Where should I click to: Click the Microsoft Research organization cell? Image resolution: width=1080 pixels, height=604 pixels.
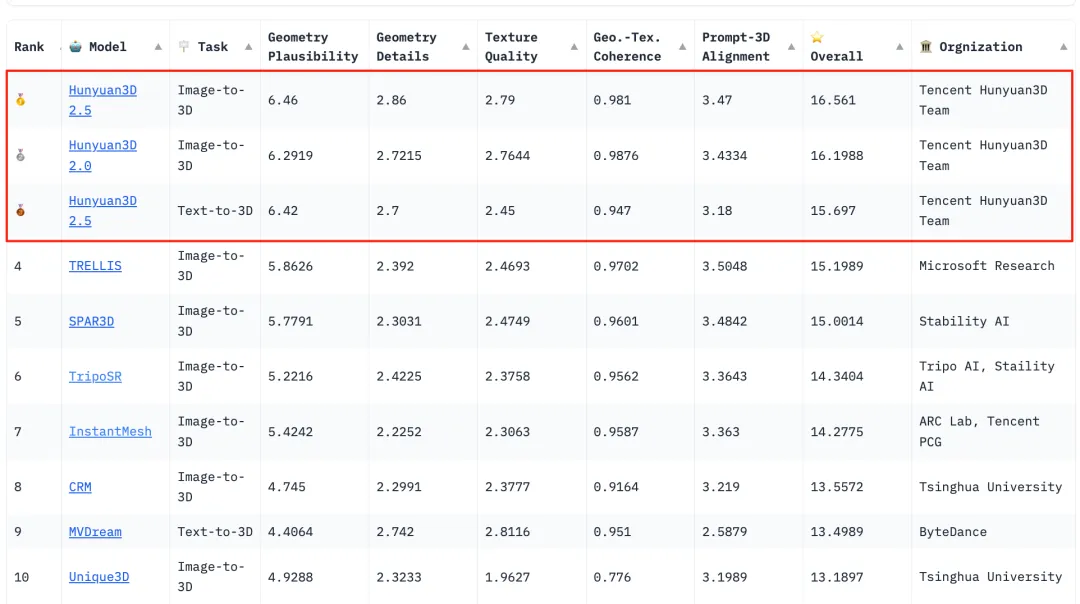point(986,266)
